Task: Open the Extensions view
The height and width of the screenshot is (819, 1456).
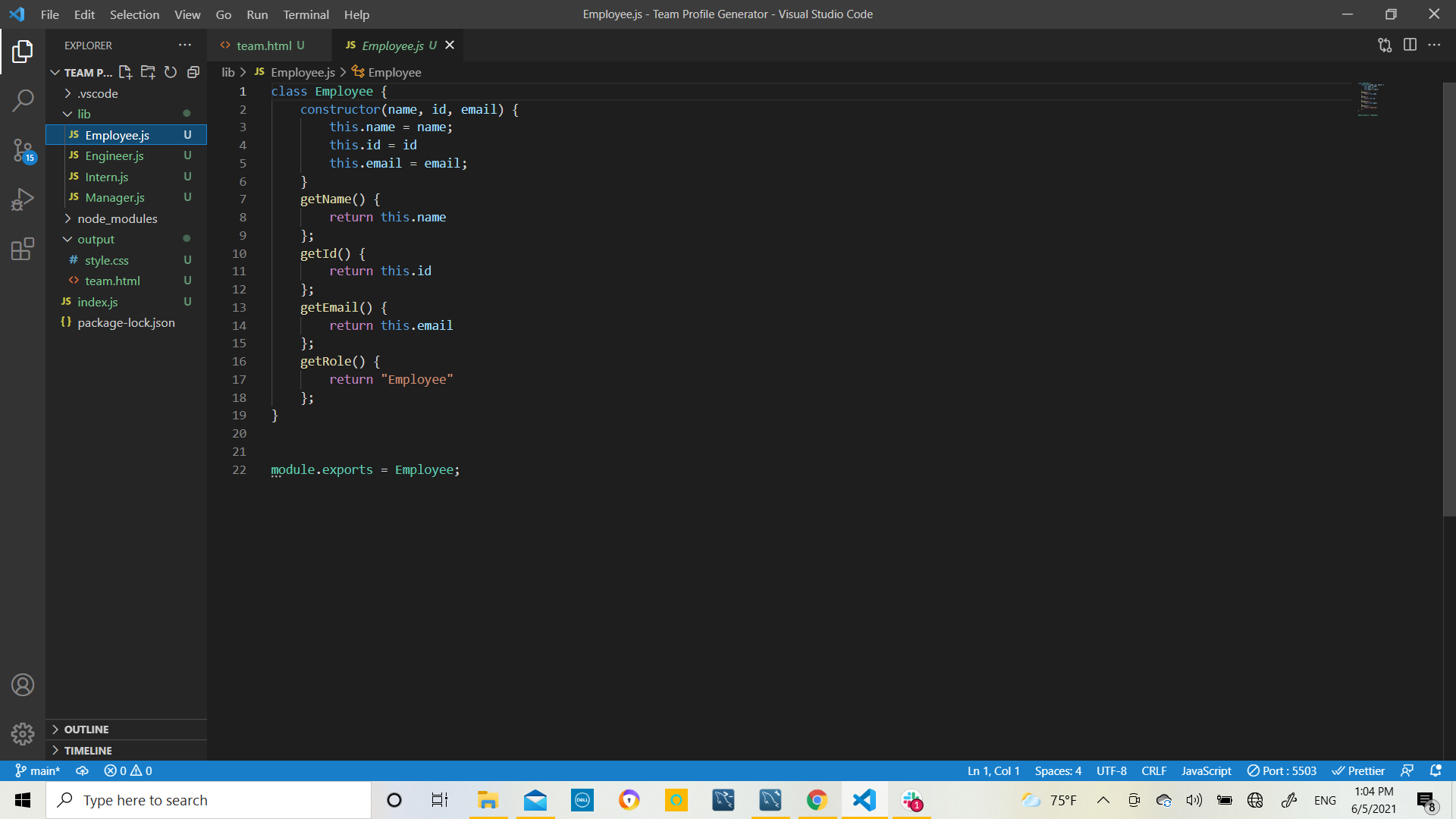Action: pyautogui.click(x=23, y=249)
